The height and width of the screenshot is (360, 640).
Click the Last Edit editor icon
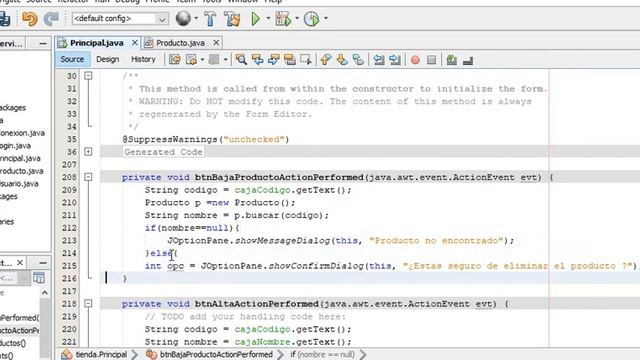pos(175,60)
